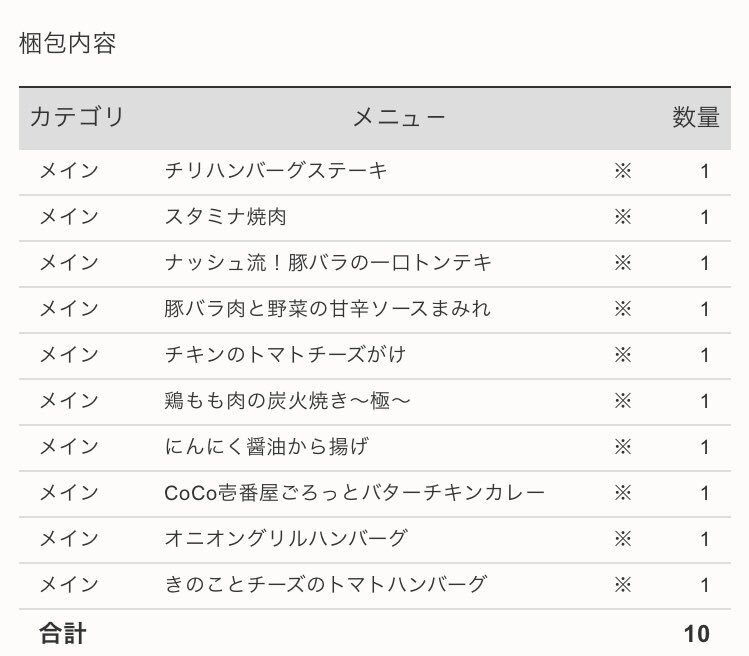This screenshot has width=749, height=656.
Task: Click the ※ mark beside チキンのトマトチーズがけ
Action: [x=623, y=355]
